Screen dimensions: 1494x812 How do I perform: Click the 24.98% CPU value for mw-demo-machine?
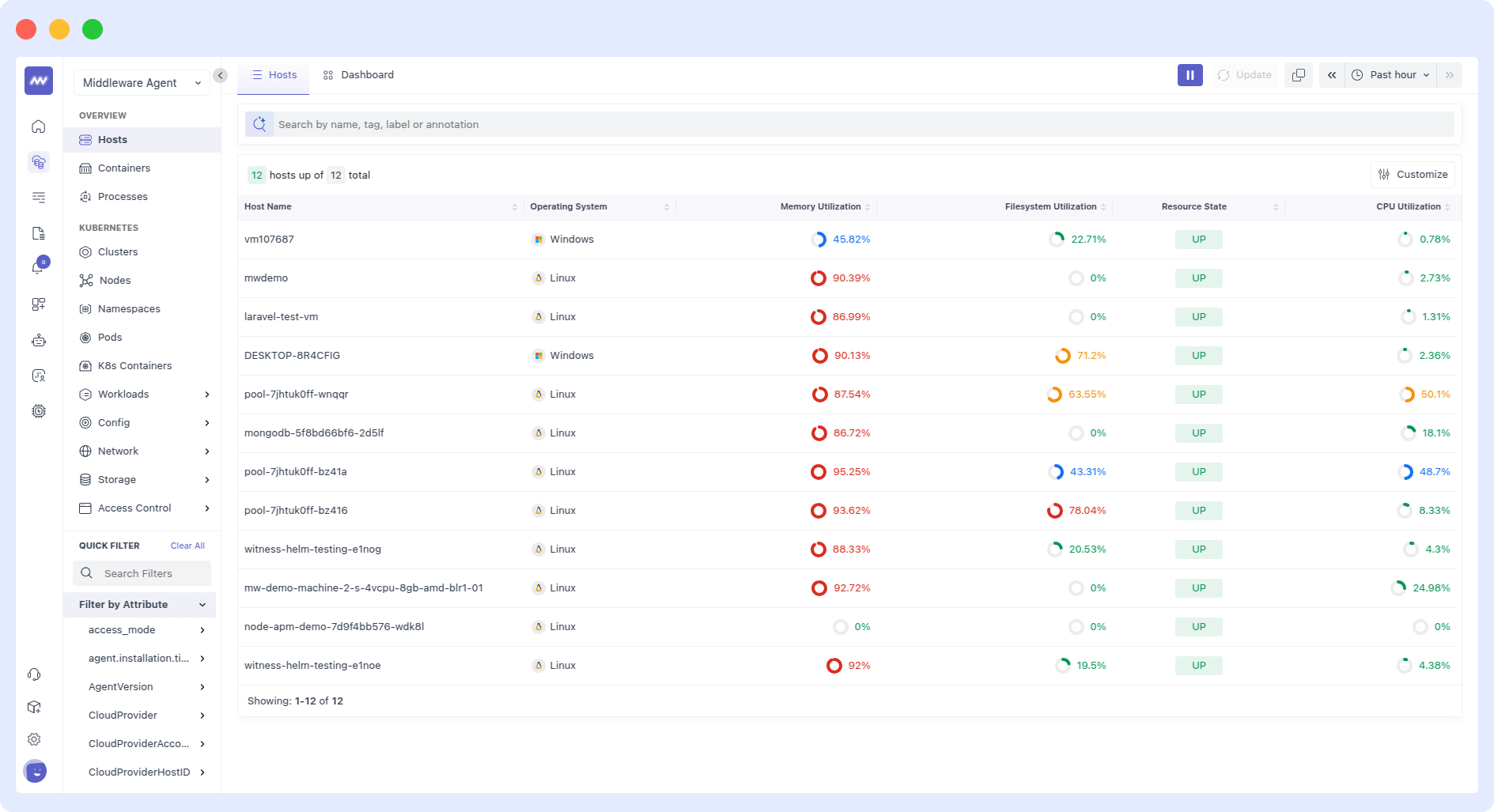(1432, 588)
